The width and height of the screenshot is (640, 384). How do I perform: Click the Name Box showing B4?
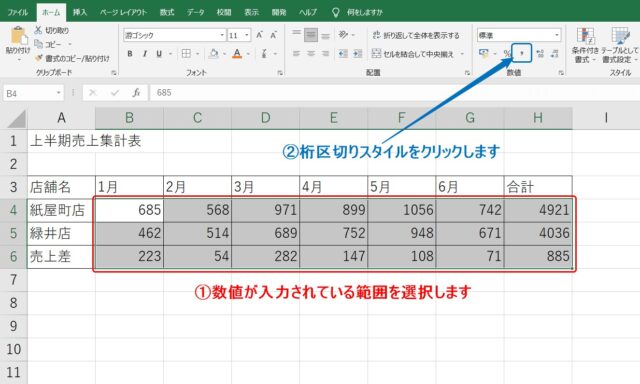click(33, 93)
